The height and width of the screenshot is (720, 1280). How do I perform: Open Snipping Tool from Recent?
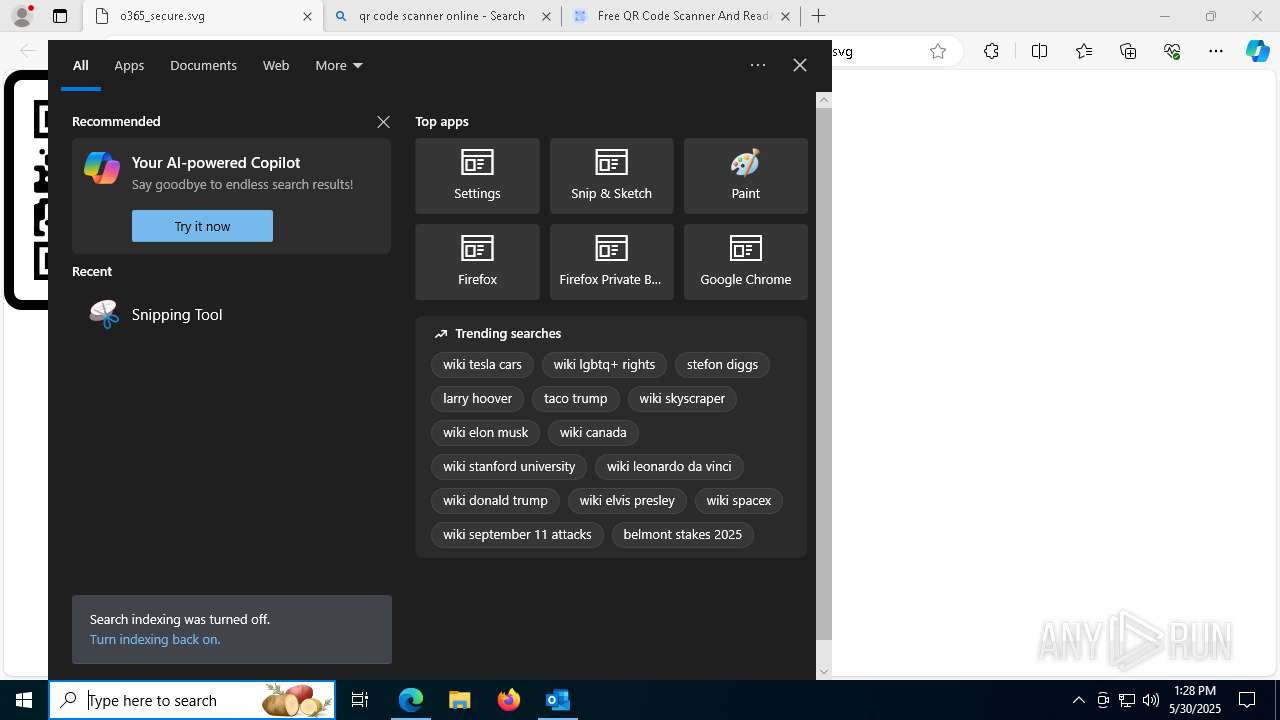click(231, 314)
